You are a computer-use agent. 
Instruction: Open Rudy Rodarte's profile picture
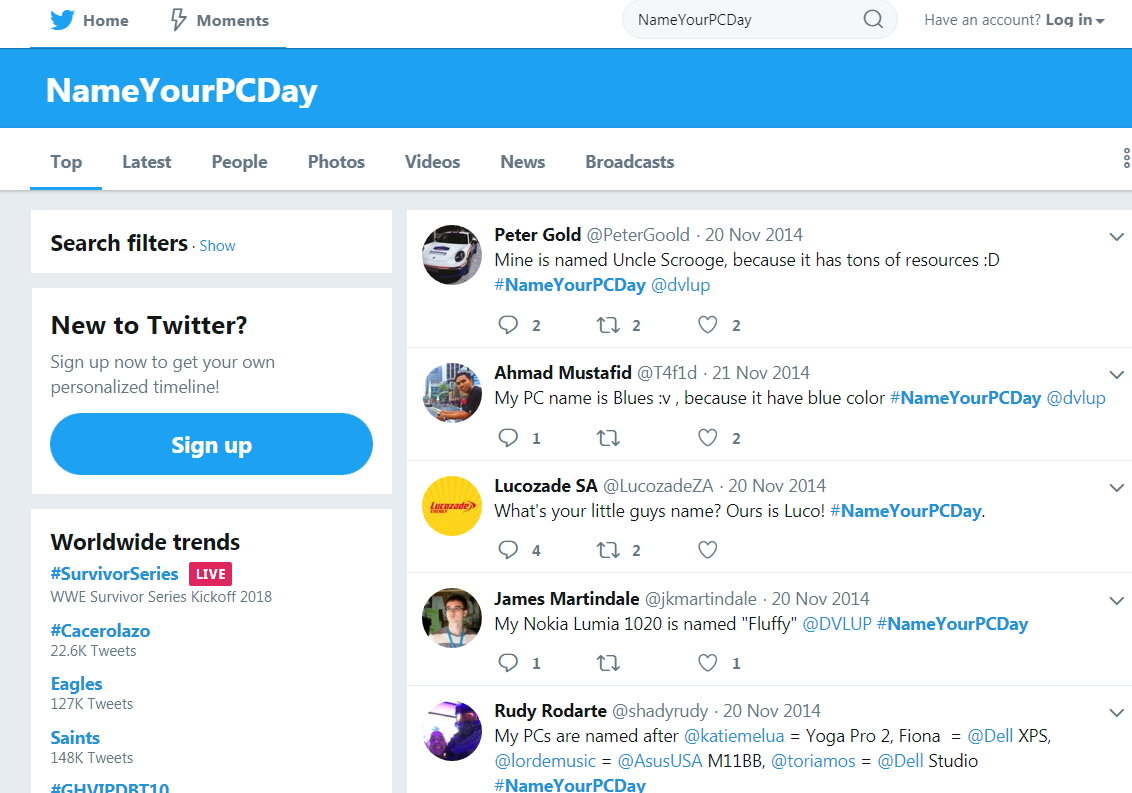tap(452, 731)
